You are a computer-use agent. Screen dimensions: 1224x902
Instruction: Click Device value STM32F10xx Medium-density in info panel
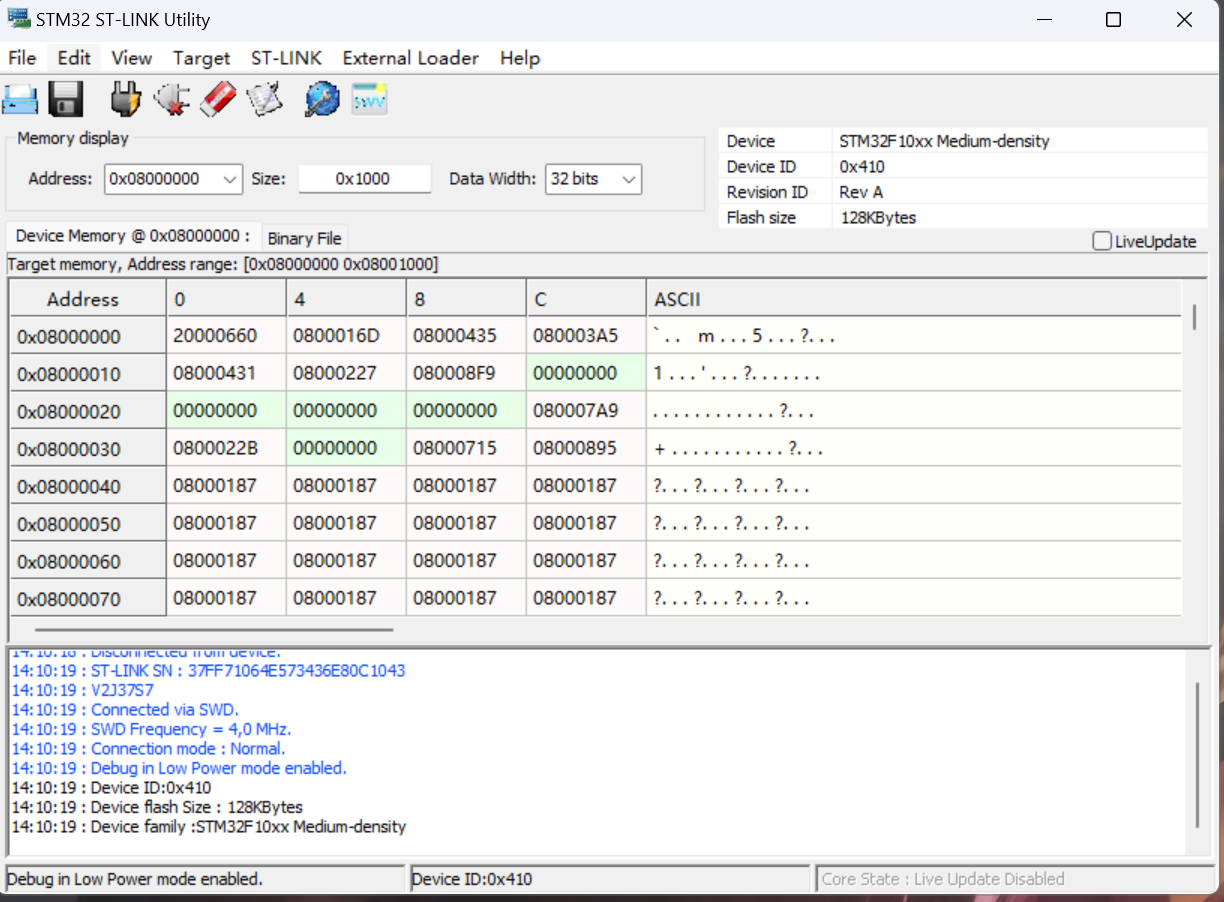944,141
